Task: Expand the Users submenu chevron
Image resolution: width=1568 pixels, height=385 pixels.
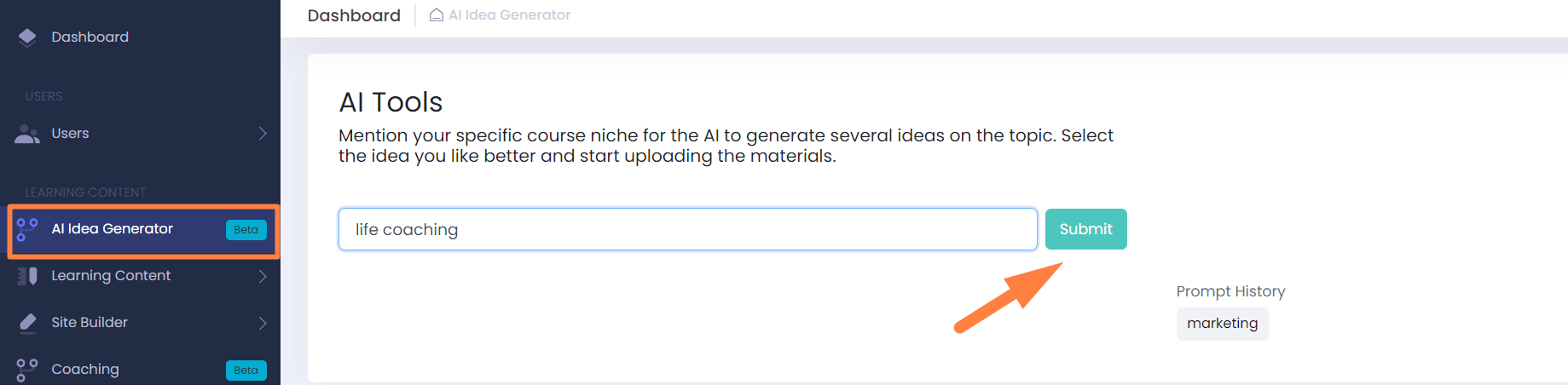Action: [x=263, y=134]
